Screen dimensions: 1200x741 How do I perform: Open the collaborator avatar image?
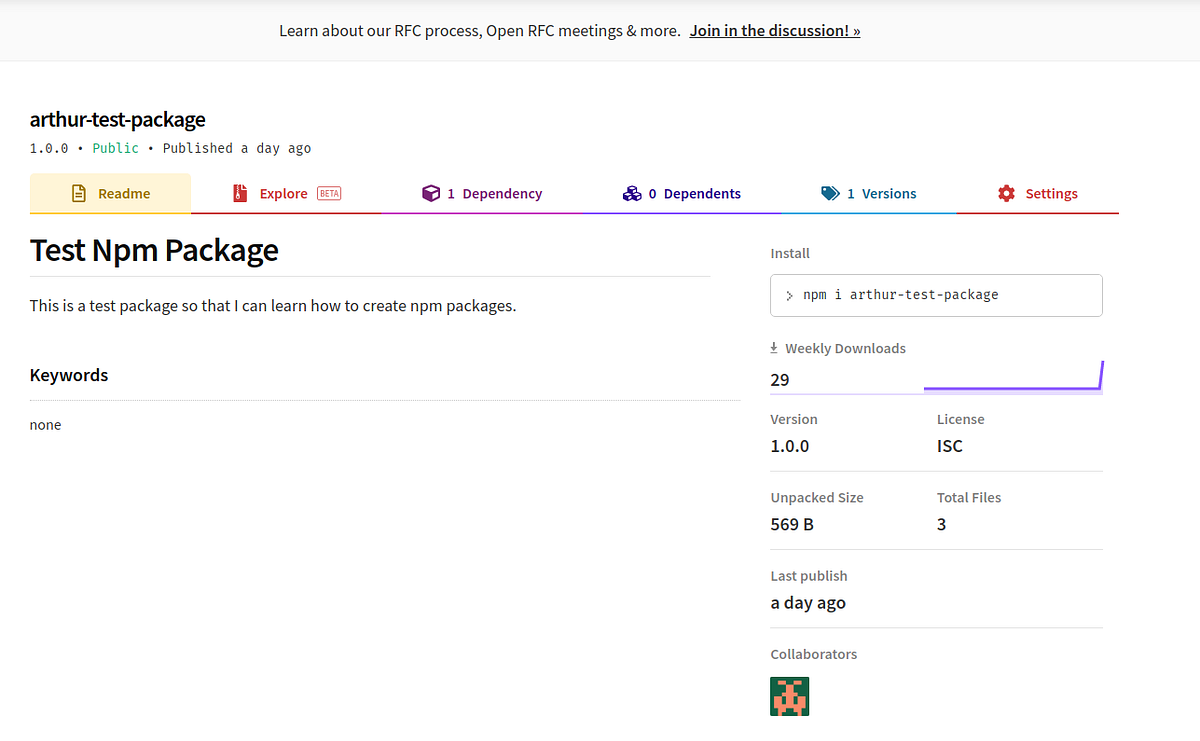(x=790, y=696)
